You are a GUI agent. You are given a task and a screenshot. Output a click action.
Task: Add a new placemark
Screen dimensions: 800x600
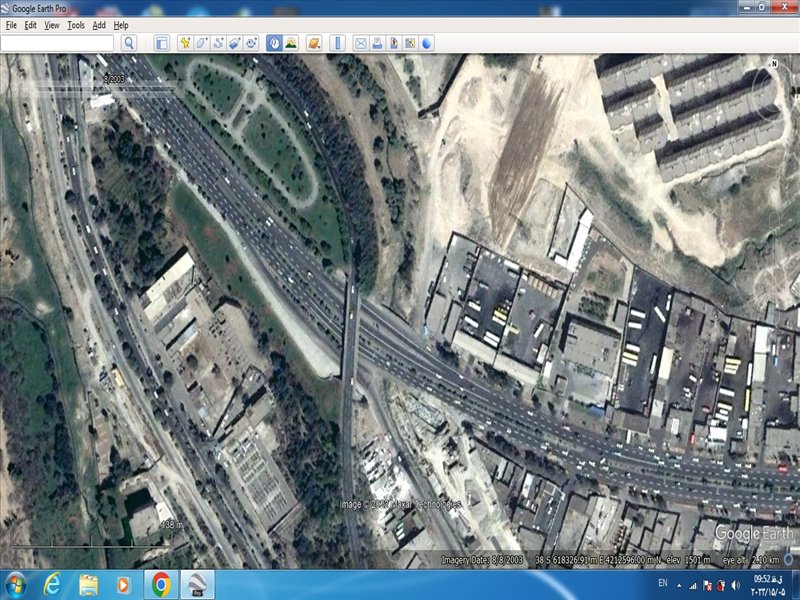point(184,43)
